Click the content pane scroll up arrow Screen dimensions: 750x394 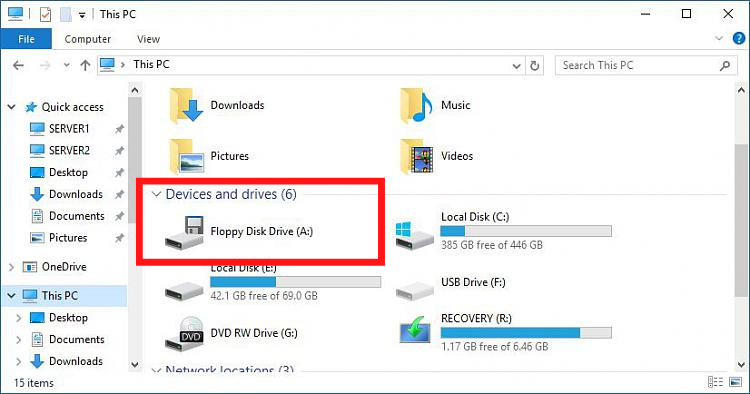coord(741,90)
